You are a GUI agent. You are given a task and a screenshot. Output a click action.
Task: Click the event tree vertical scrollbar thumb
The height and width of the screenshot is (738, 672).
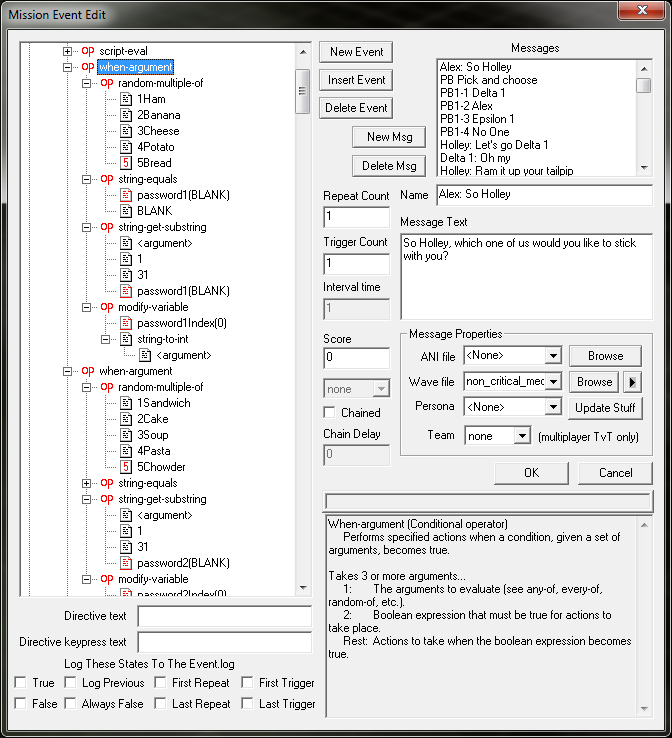coord(303,91)
